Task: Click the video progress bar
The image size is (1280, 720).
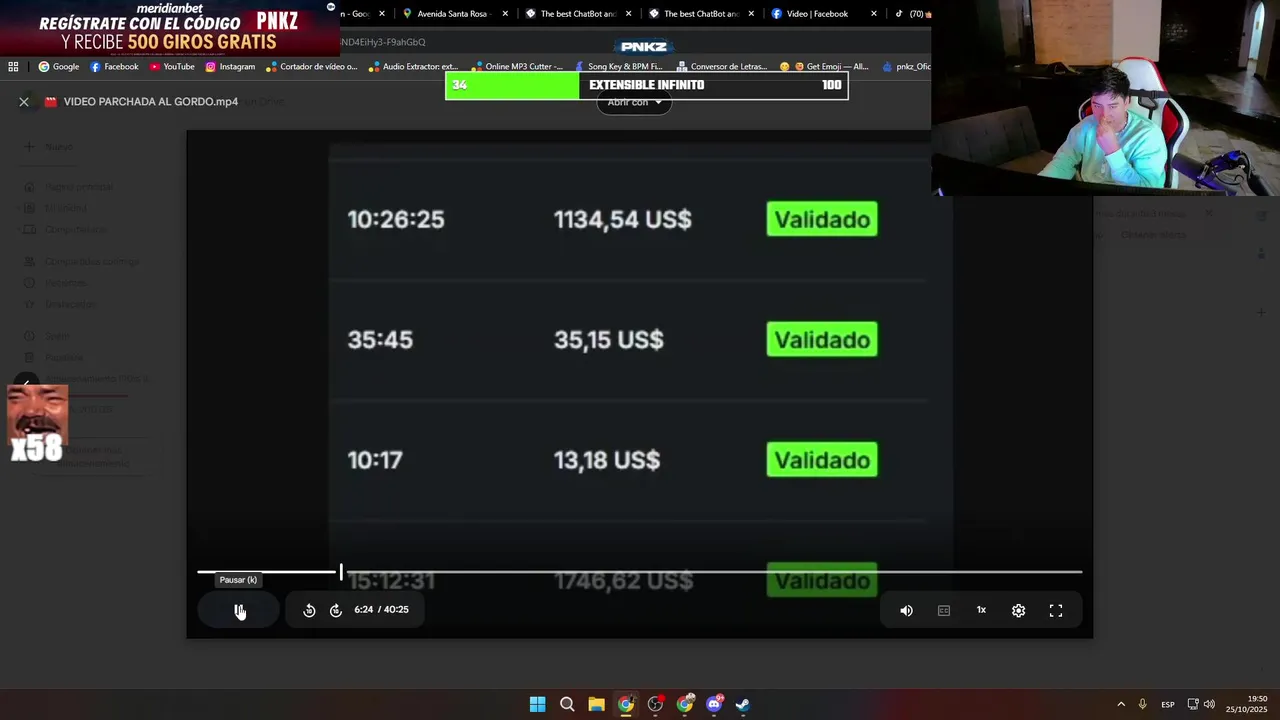Action: click(640, 572)
